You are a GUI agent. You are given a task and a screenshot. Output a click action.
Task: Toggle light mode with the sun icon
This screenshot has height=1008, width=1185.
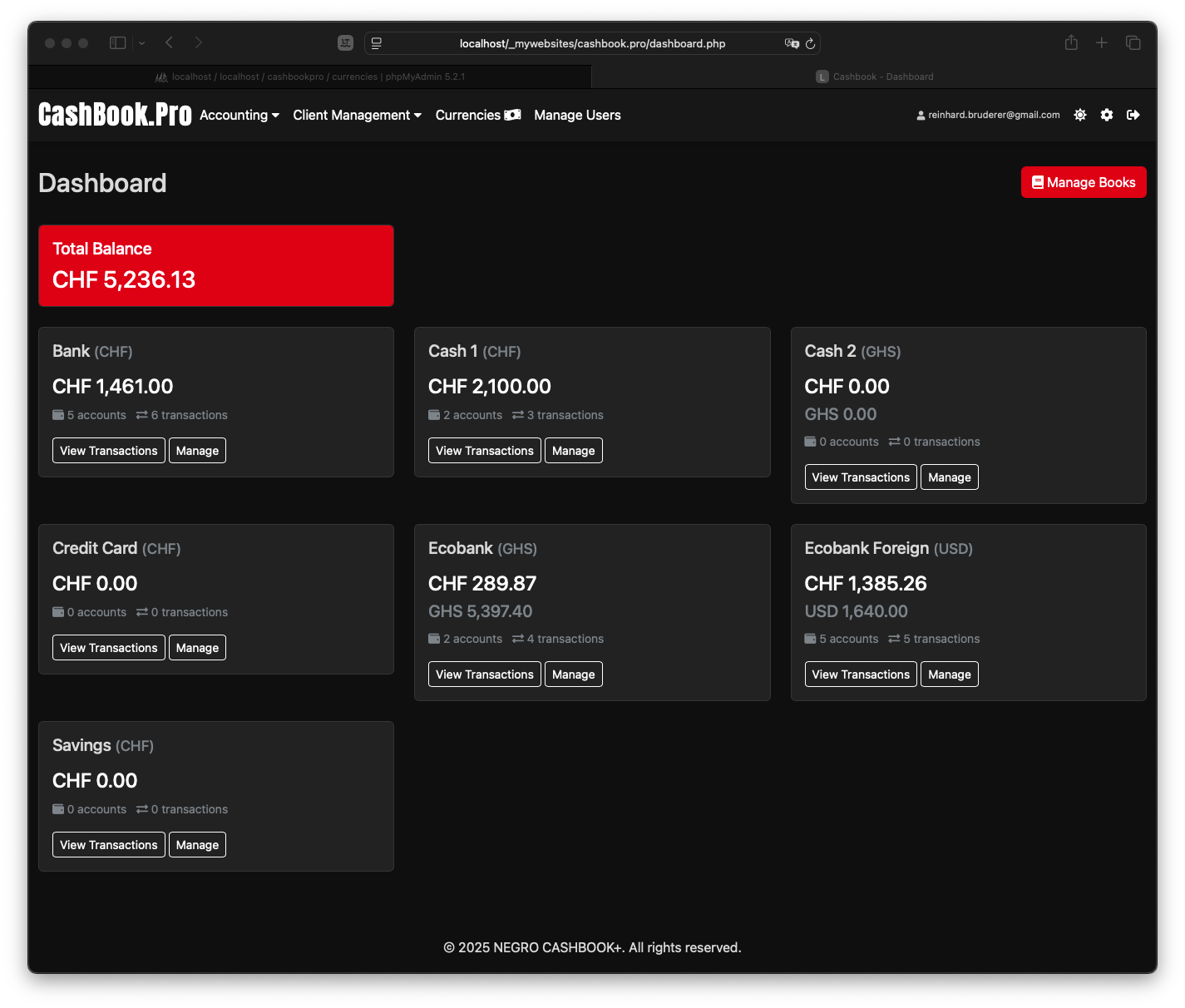pos(1079,115)
